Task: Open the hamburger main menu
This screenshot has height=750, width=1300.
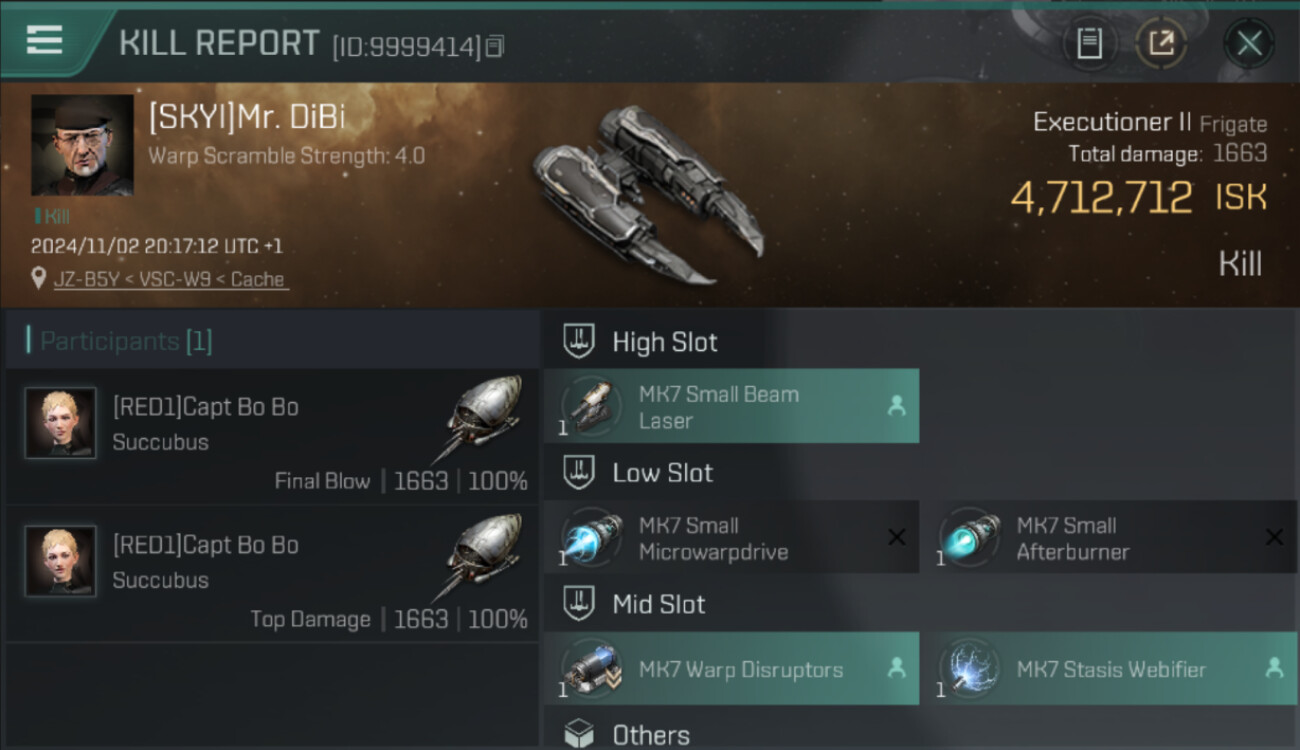Action: point(45,41)
